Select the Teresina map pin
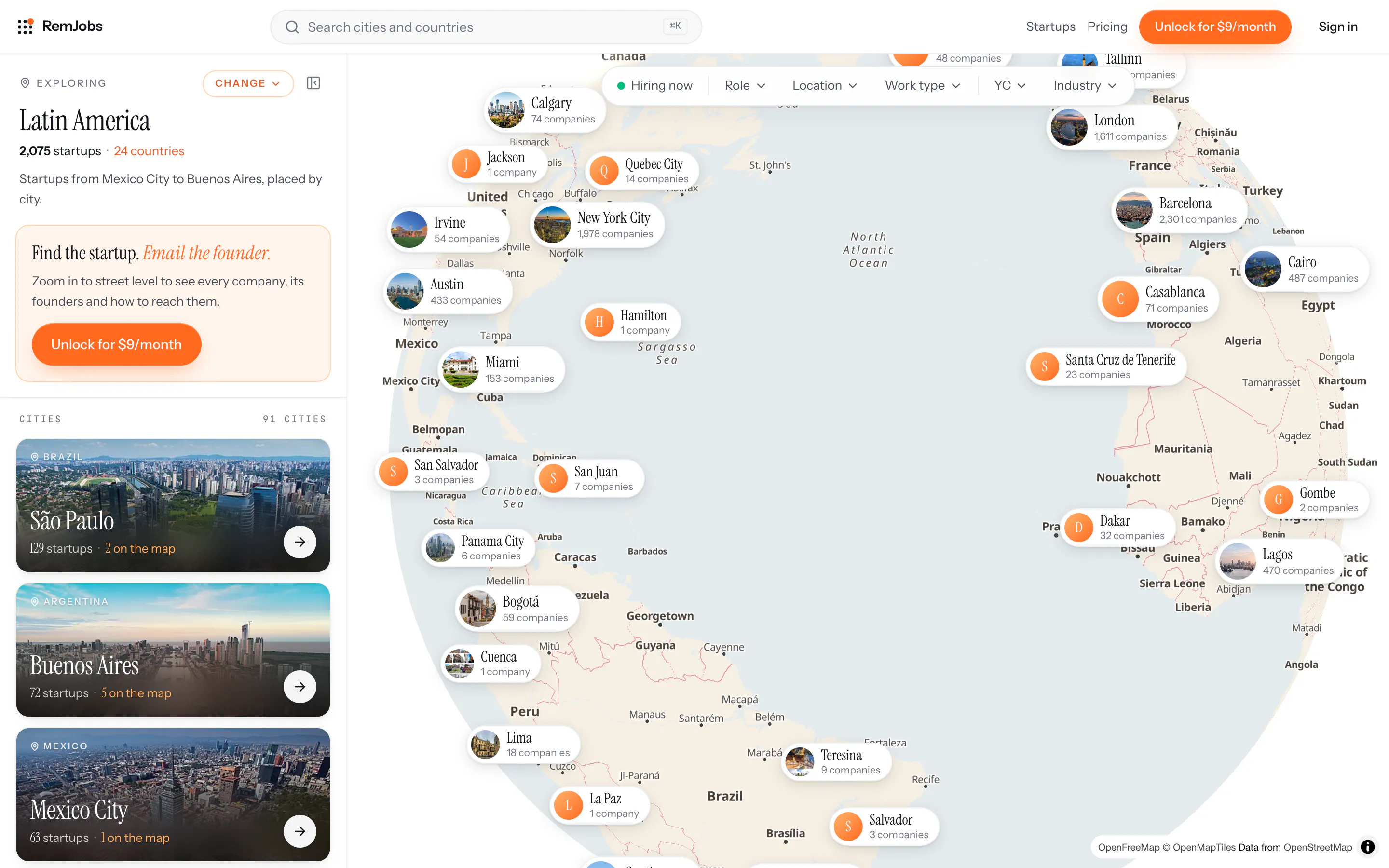 tap(837, 762)
